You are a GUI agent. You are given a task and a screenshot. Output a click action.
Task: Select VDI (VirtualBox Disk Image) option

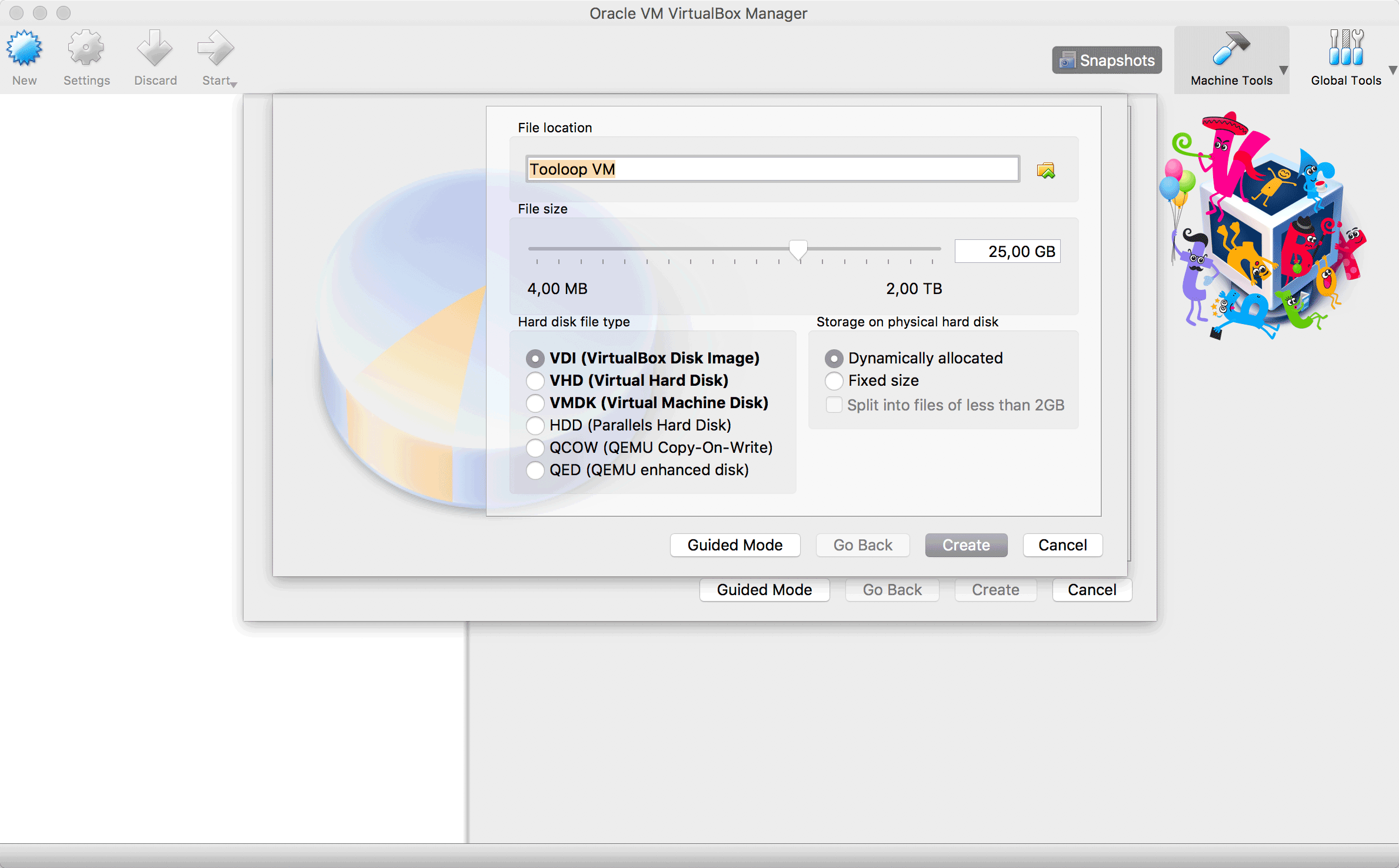(x=642, y=358)
